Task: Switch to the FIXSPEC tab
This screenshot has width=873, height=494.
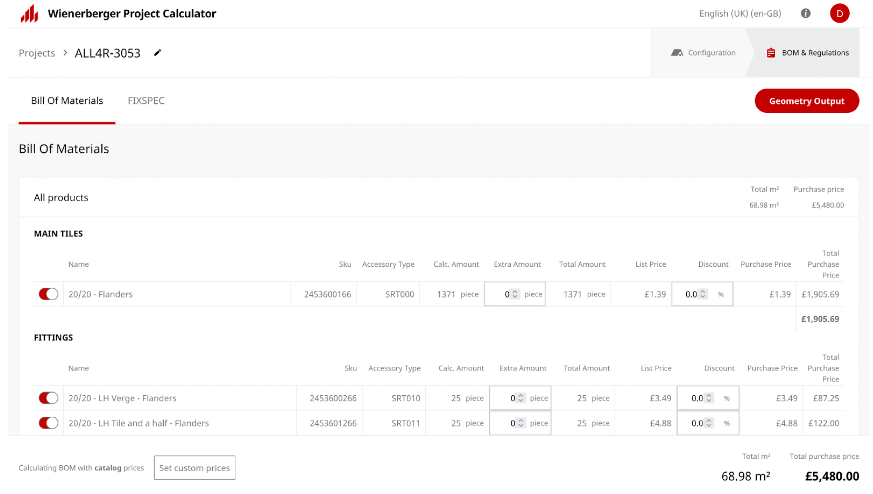Action: [146, 101]
